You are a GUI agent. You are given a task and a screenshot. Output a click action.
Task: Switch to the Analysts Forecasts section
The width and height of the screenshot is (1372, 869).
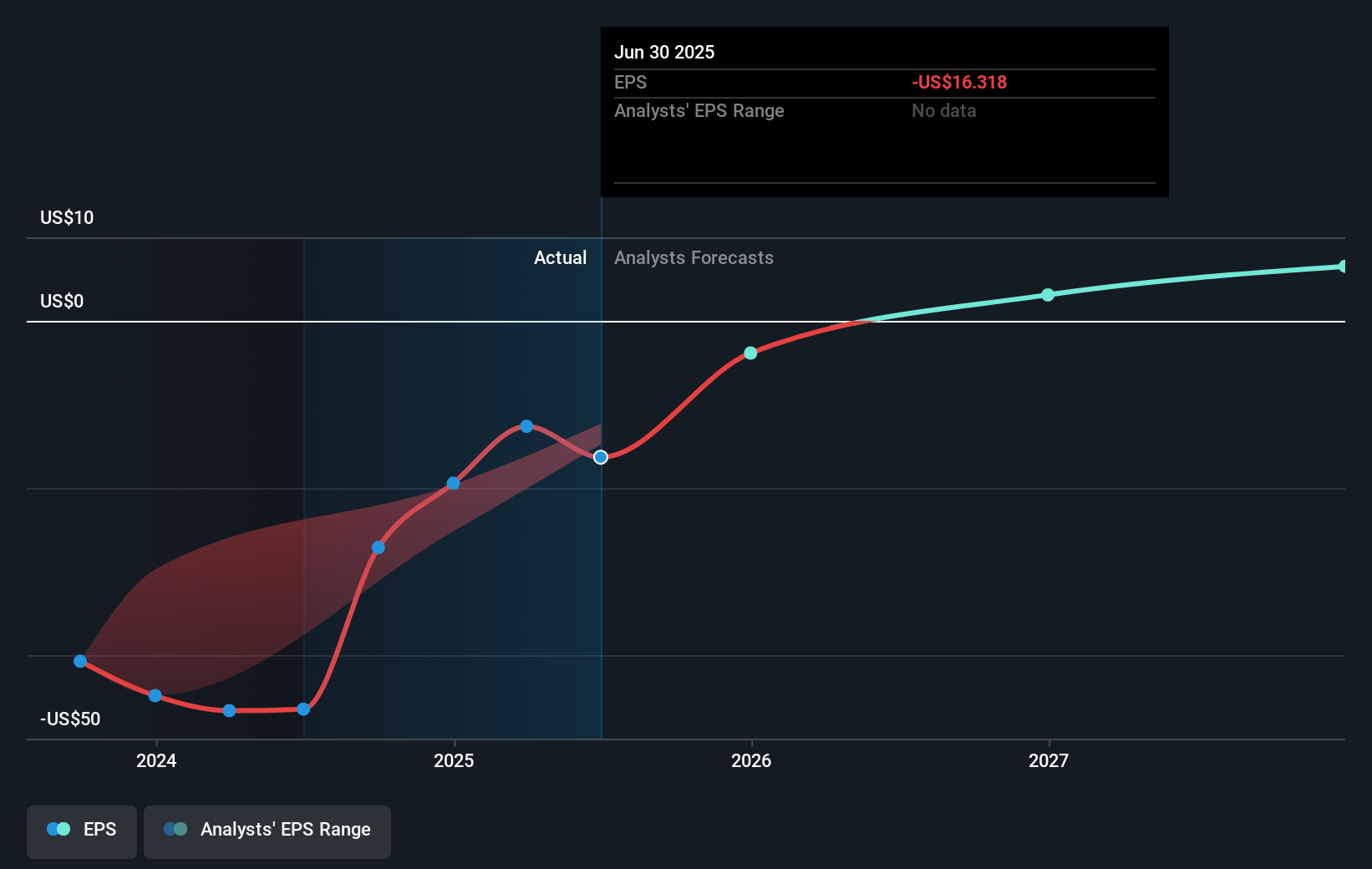point(694,257)
